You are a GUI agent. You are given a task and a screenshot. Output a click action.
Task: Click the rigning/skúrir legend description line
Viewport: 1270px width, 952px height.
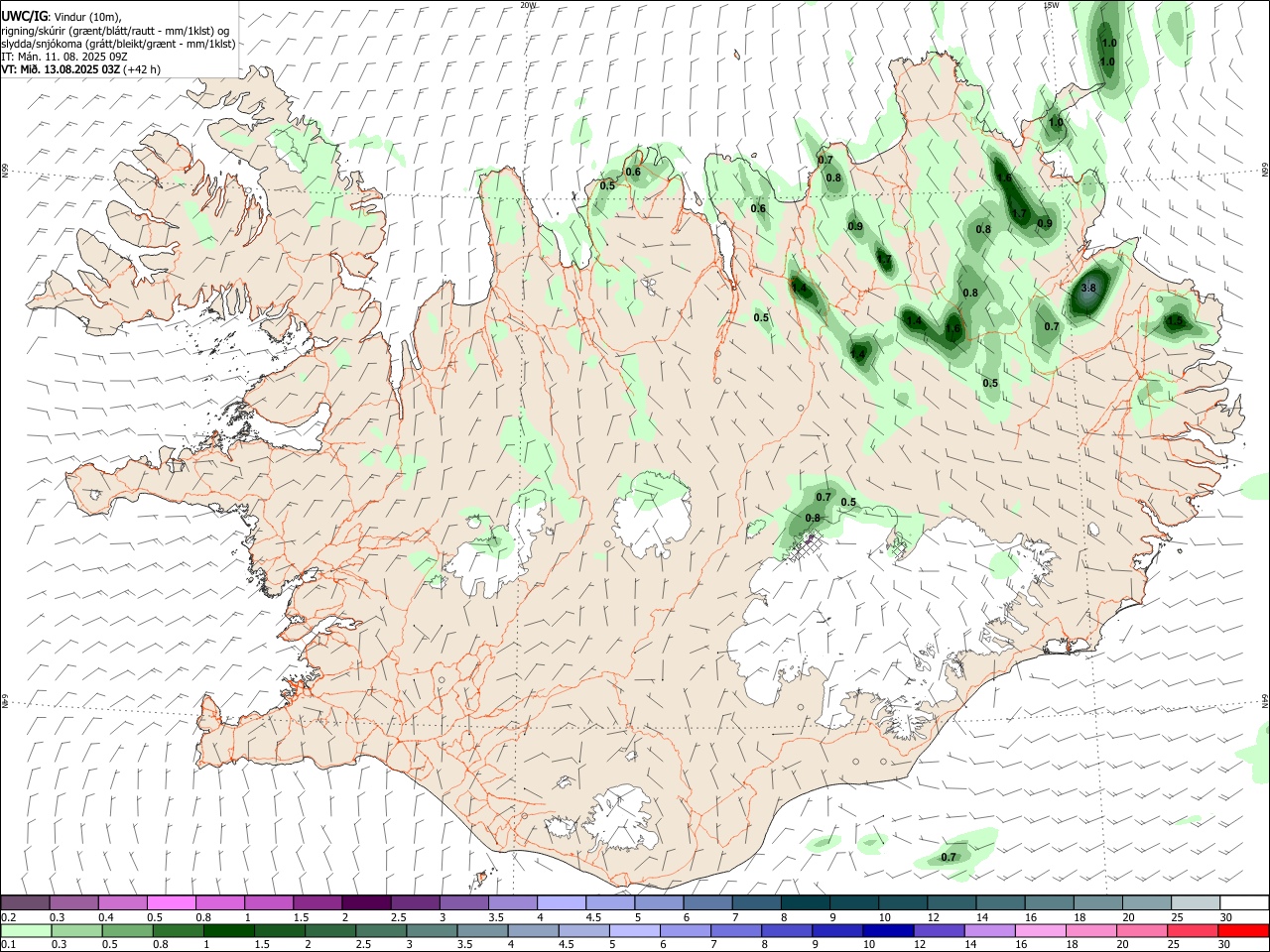pyautogui.click(x=115, y=30)
